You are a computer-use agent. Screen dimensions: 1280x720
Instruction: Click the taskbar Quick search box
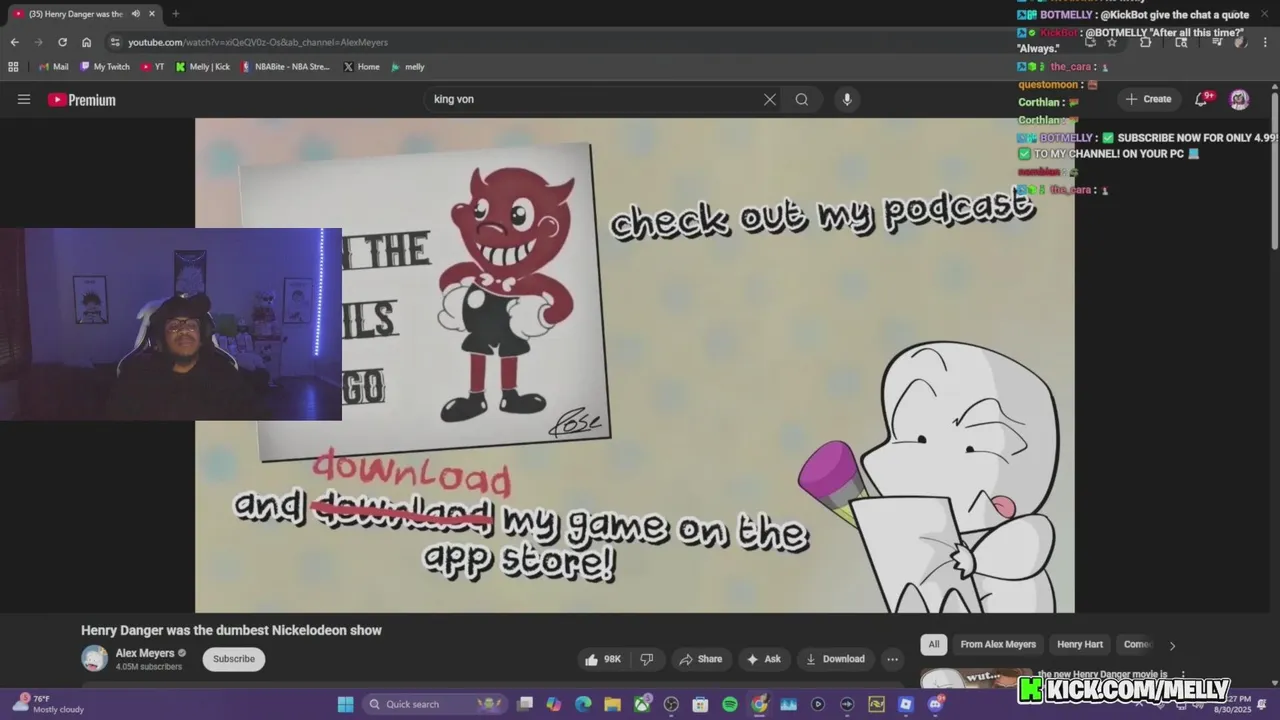(433, 704)
